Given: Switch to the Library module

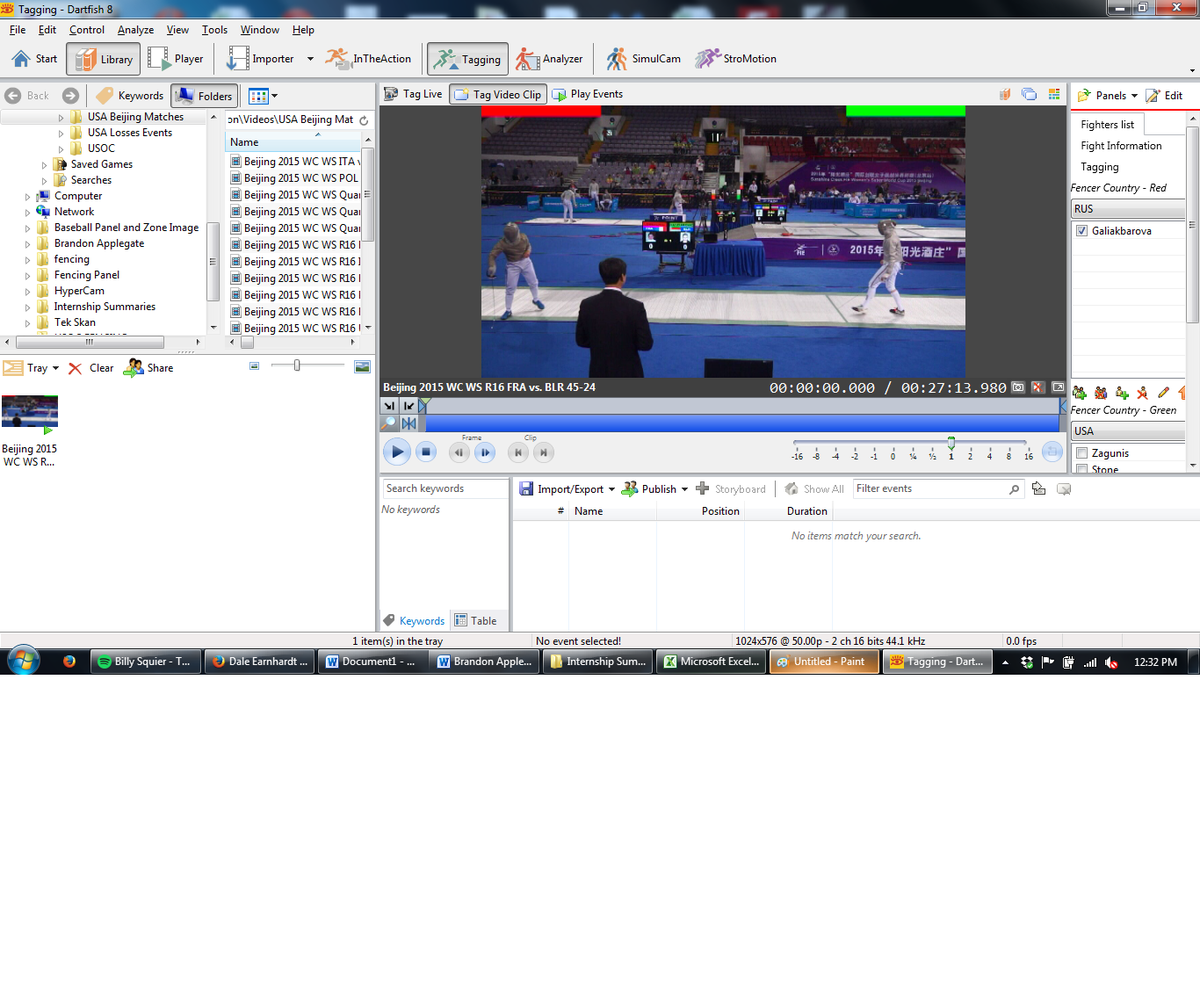Looking at the screenshot, I should coord(103,59).
